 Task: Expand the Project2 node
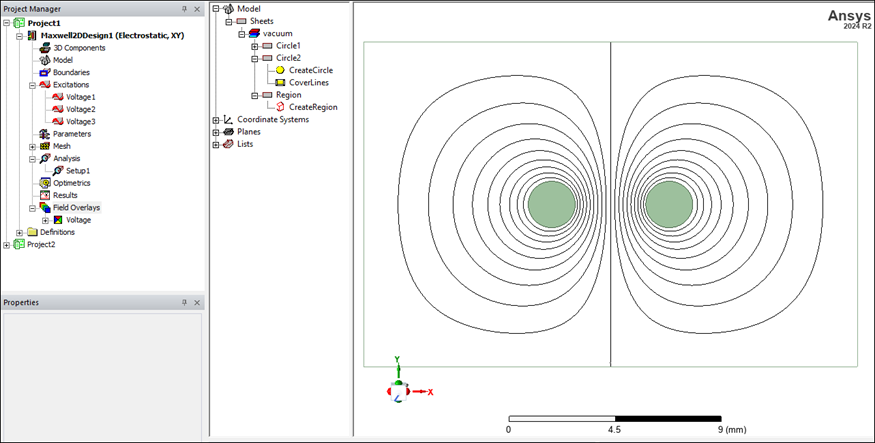[x=7, y=244]
